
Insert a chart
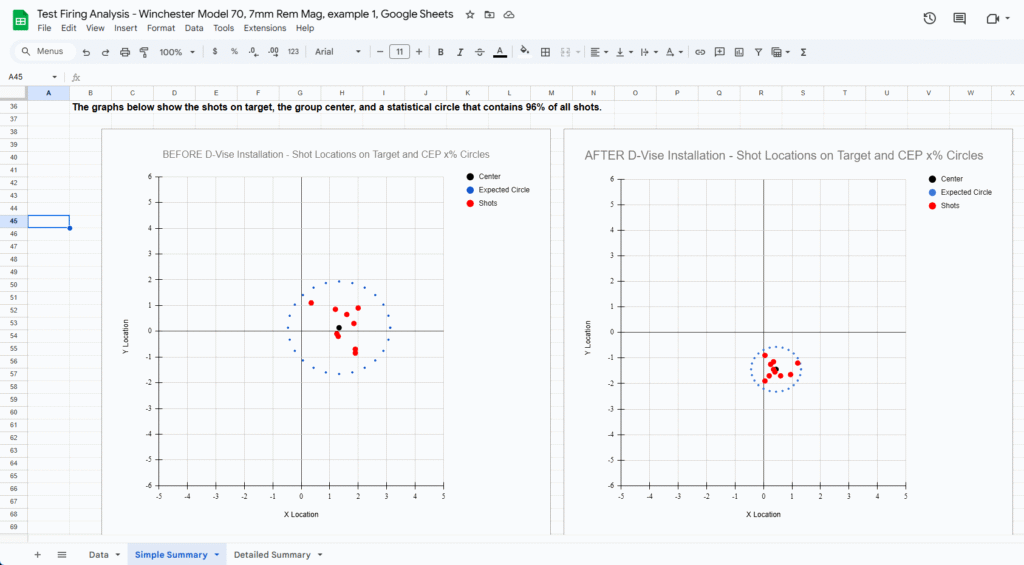pos(739,52)
